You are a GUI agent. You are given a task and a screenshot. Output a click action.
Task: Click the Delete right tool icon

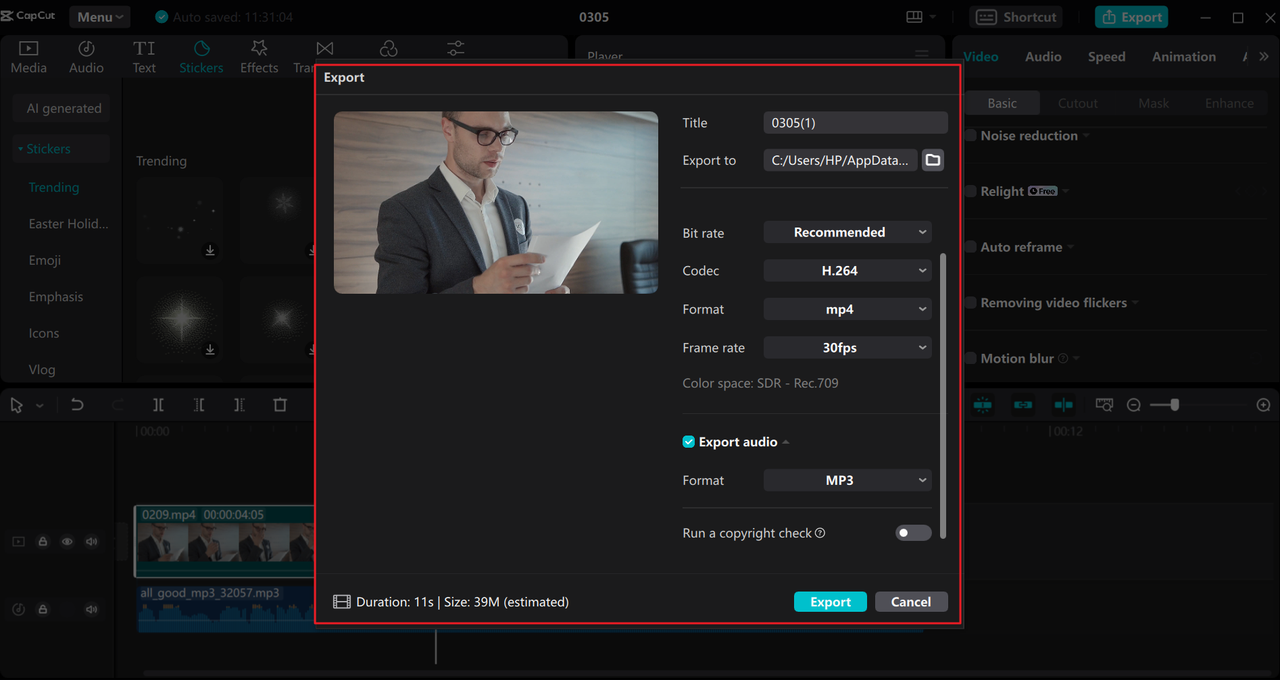pyautogui.click(x=239, y=405)
